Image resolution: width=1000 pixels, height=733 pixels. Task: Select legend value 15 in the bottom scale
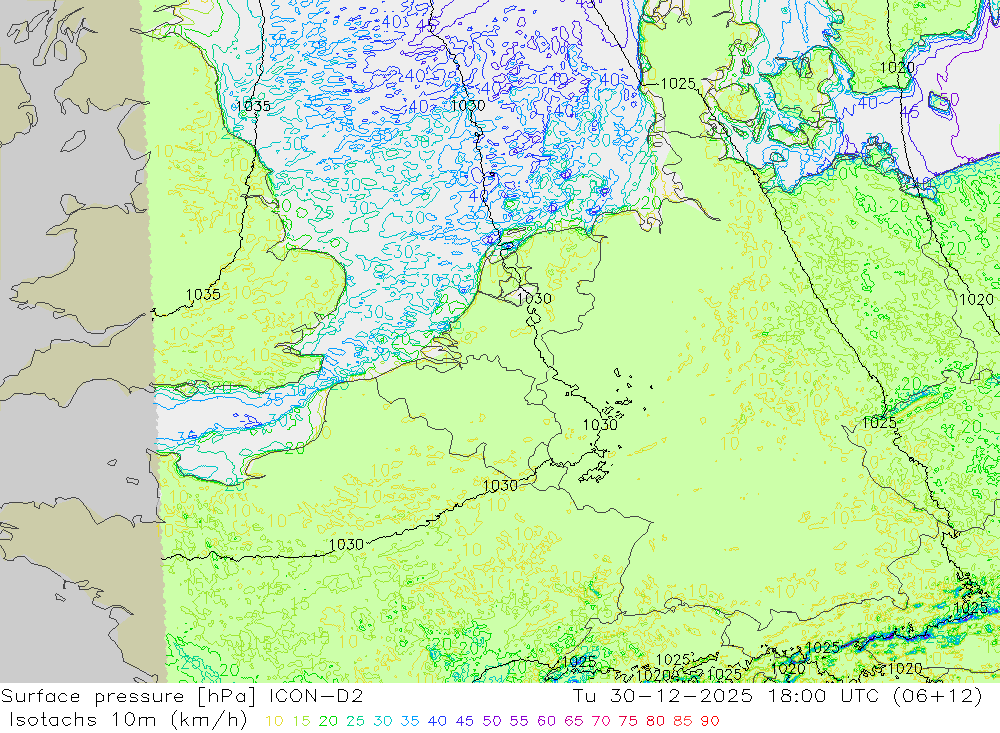tap(301, 721)
